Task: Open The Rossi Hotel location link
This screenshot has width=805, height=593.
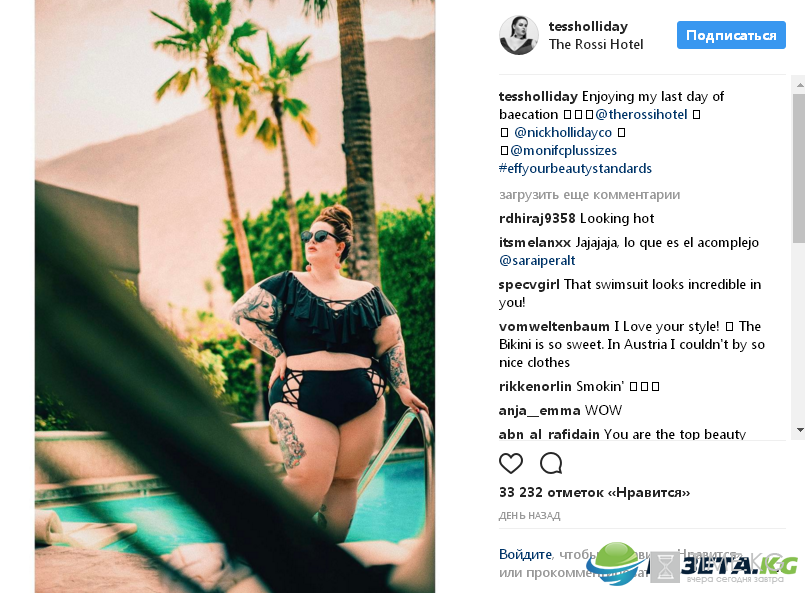Action: [596, 45]
